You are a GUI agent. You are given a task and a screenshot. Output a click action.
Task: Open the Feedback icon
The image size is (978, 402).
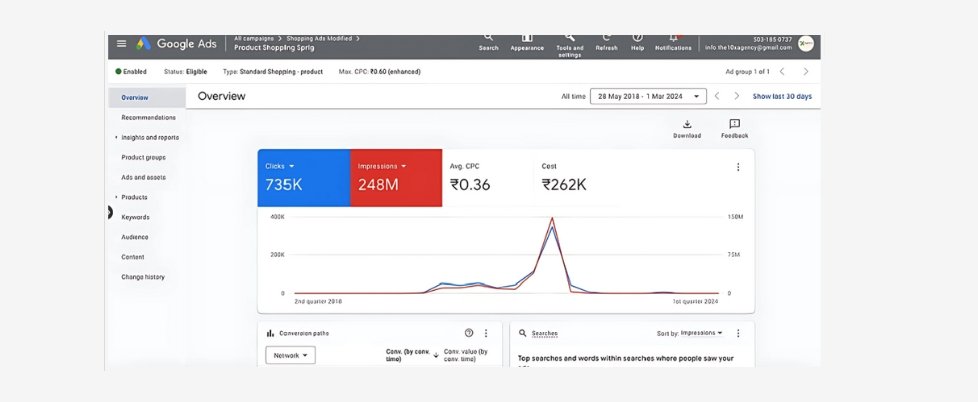(734, 125)
